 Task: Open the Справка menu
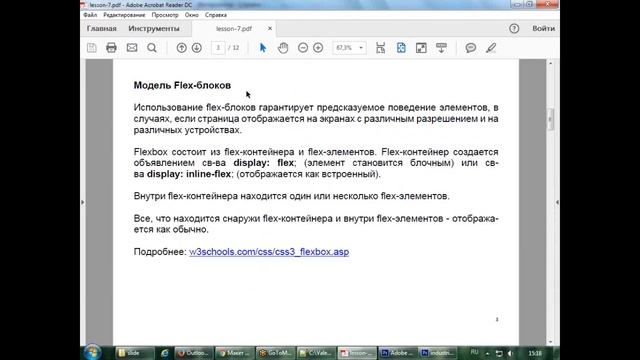(x=216, y=15)
